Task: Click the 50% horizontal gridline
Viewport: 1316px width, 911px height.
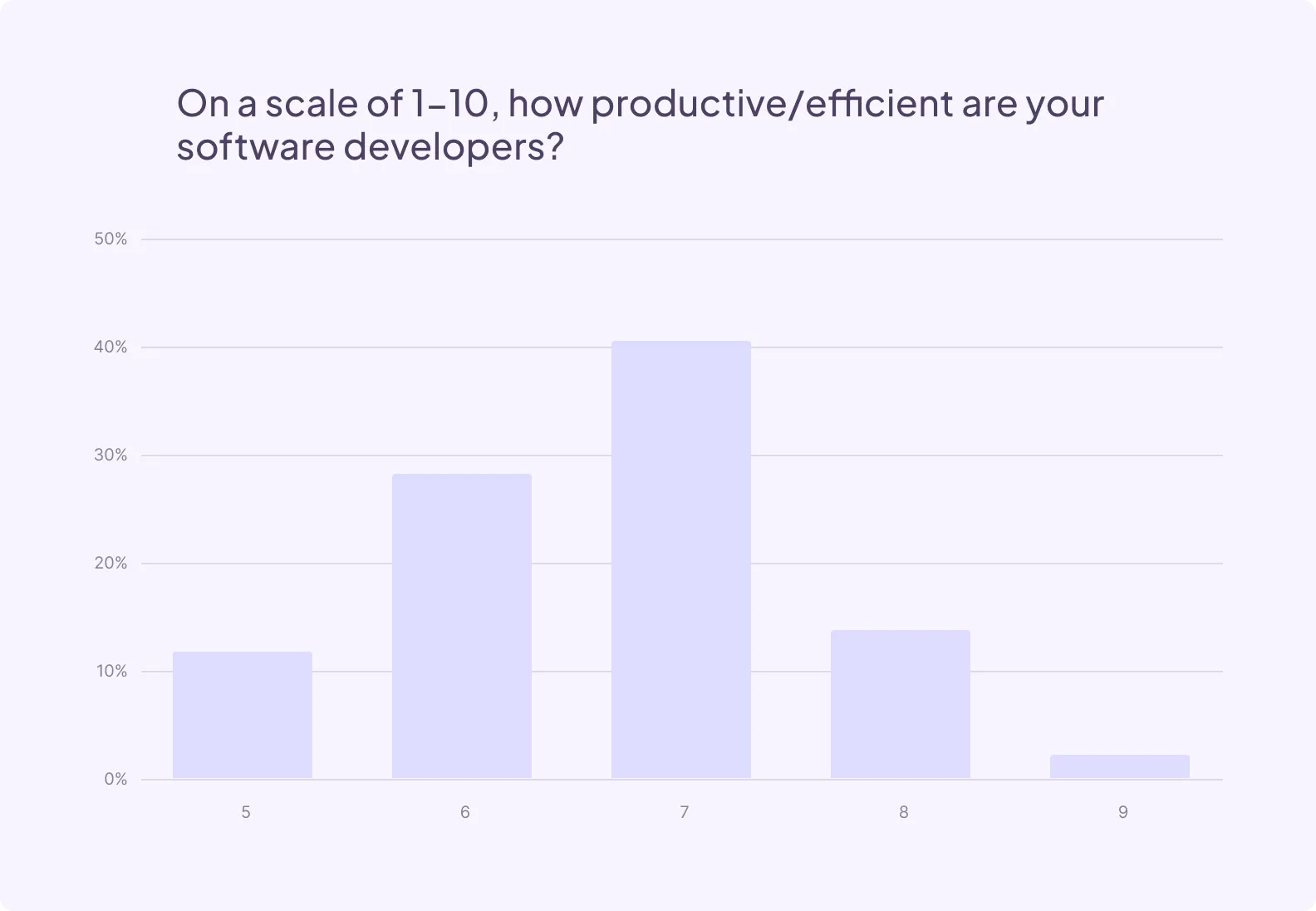Action: click(681, 239)
